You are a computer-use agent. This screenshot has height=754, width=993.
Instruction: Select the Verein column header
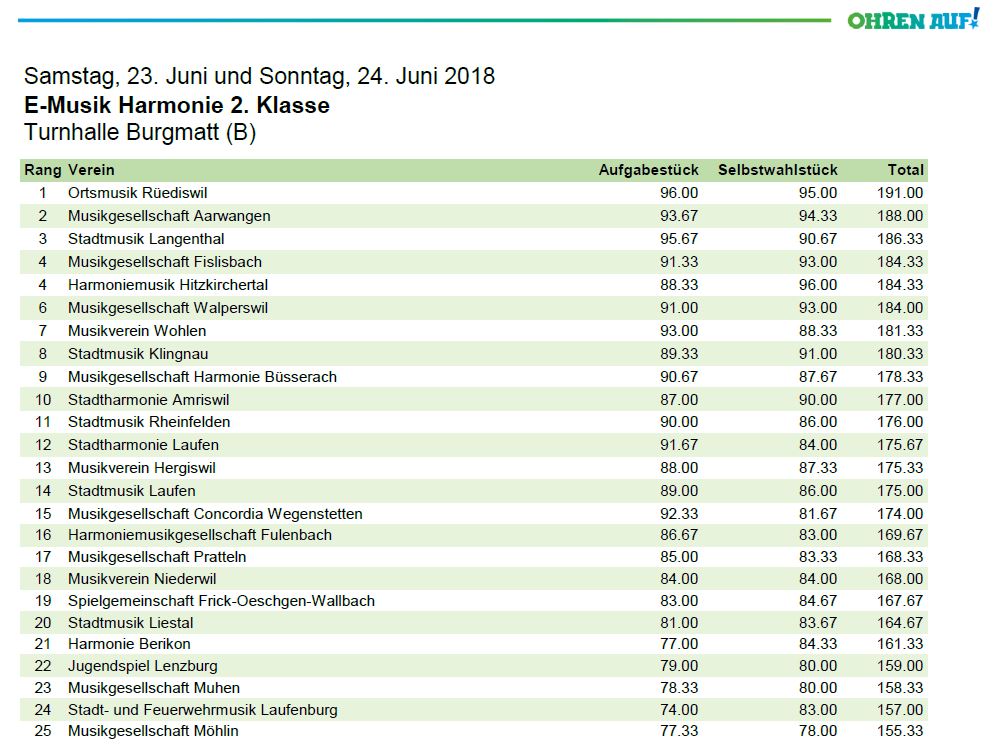(91, 170)
